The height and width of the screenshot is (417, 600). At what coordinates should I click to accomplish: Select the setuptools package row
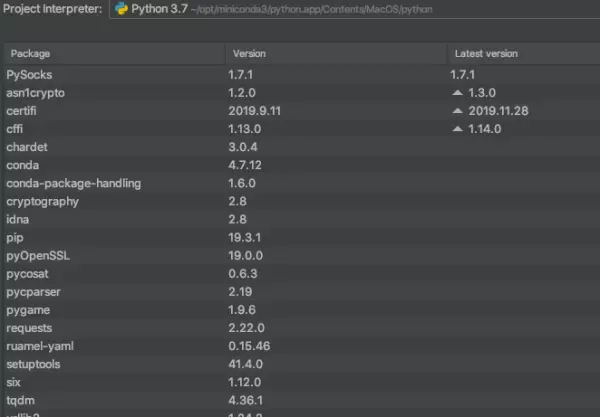(302, 364)
